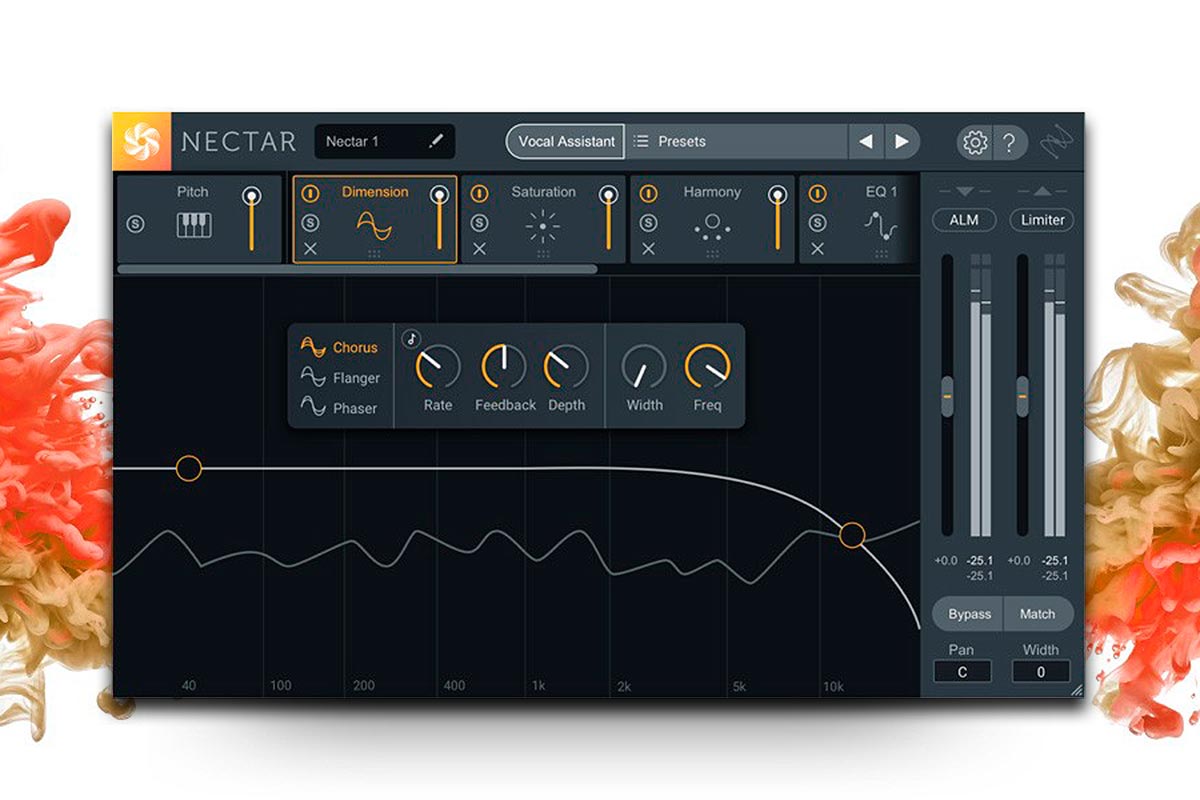
Task: Click the Bypass button
Action: (969, 614)
